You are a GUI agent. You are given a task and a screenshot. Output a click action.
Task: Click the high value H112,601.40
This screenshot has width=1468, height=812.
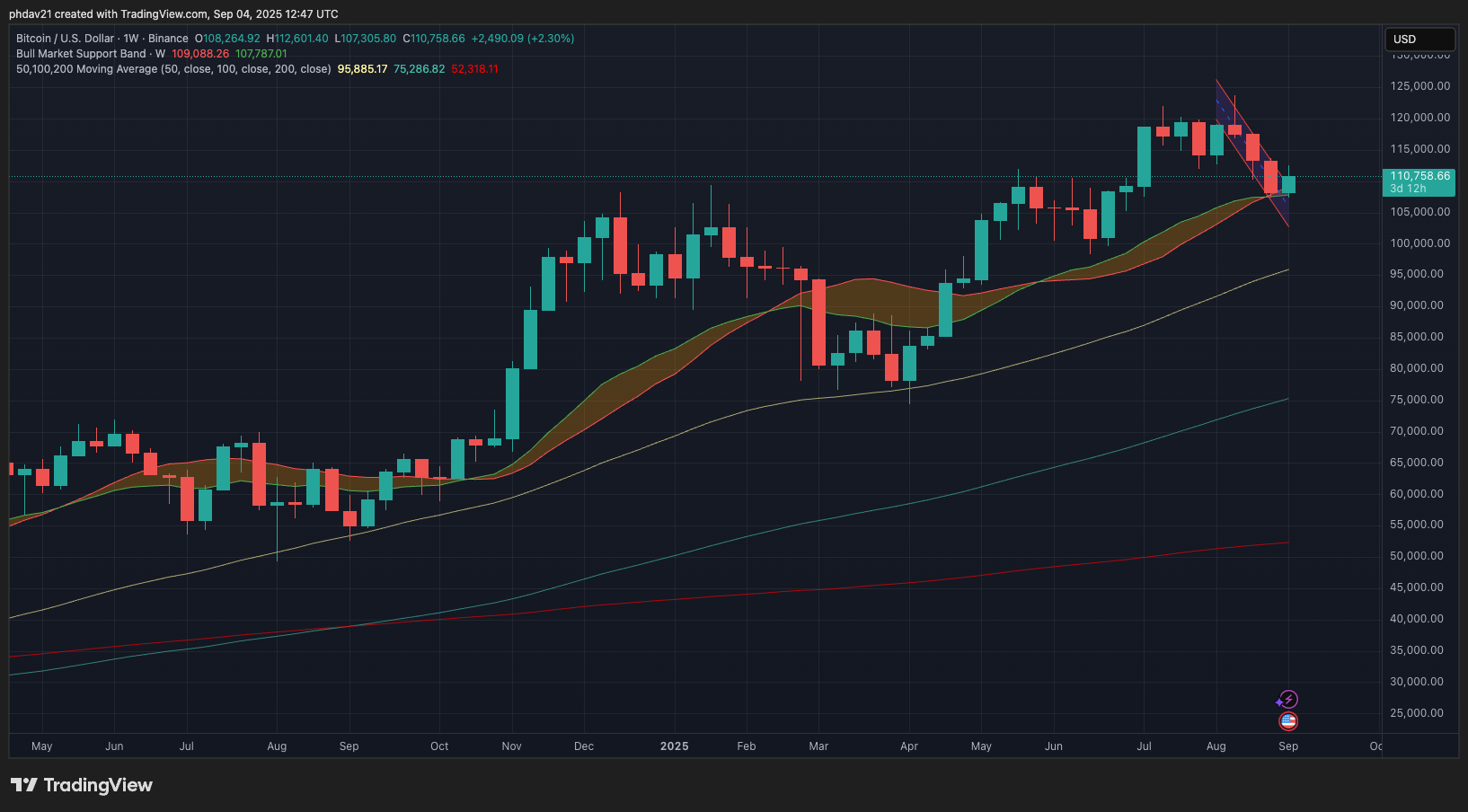pyautogui.click(x=297, y=39)
